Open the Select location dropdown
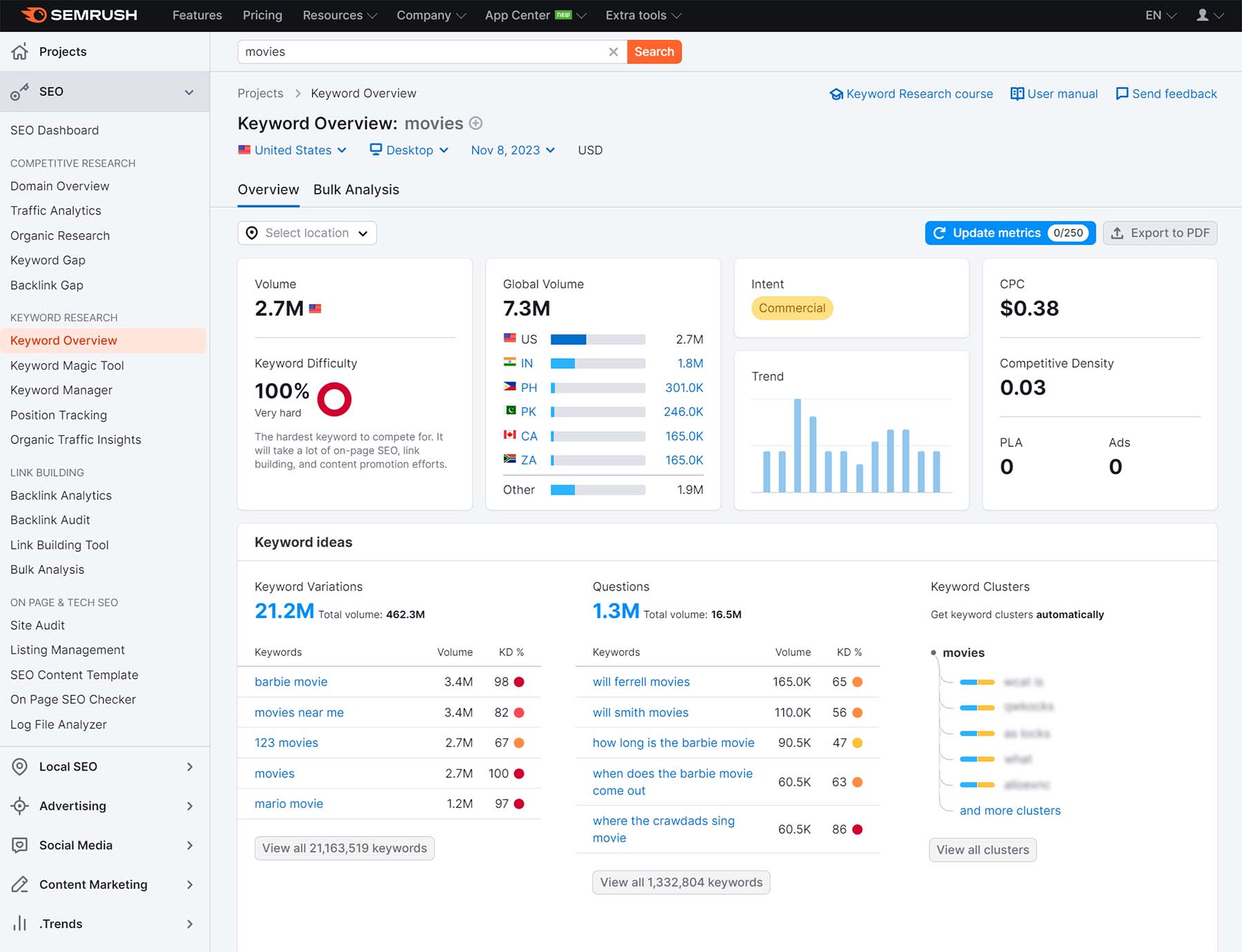This screenshot has height=952, width=1242. (306, 232)
